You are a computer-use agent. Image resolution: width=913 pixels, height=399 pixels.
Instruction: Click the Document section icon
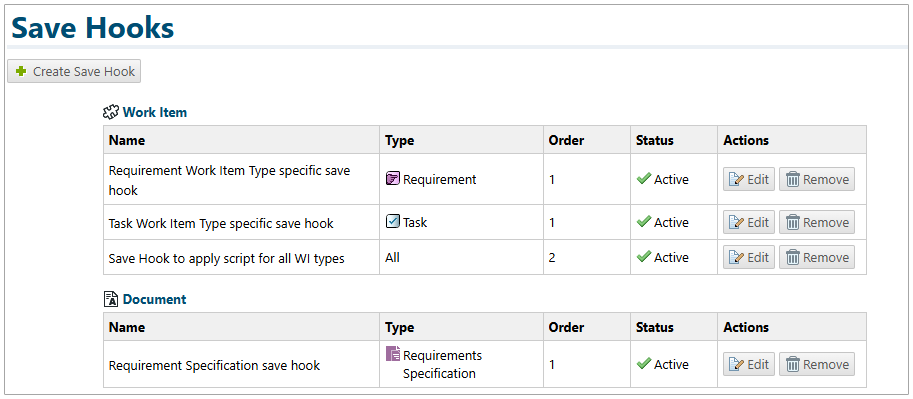tap(111, 299)
